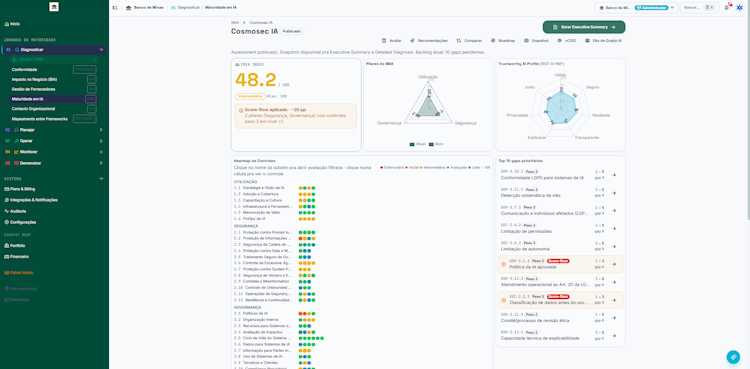The height and width of the screenshot is (369, 750).
Task: Select Conformidade in sidebar
Action: click(53, 69)
